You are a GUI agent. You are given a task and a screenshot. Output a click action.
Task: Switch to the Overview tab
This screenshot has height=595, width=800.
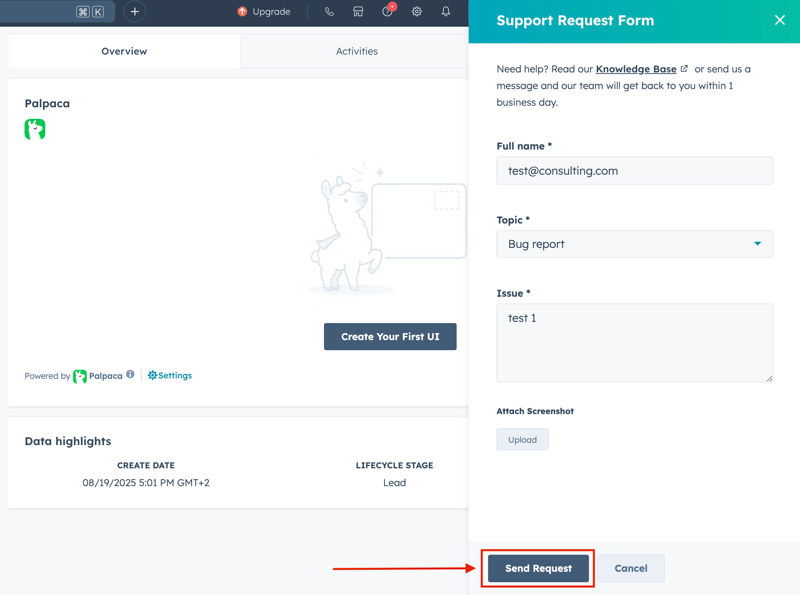124,51
